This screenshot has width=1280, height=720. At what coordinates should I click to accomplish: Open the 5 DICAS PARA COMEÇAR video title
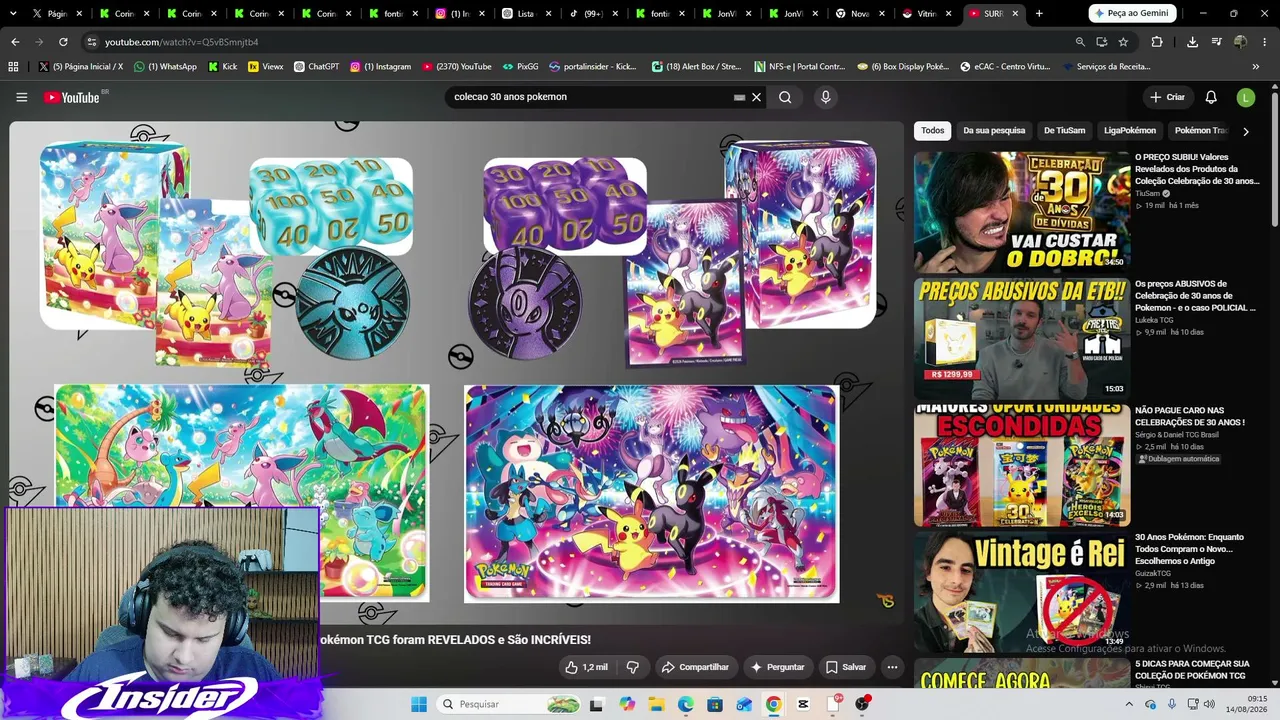1192,669
